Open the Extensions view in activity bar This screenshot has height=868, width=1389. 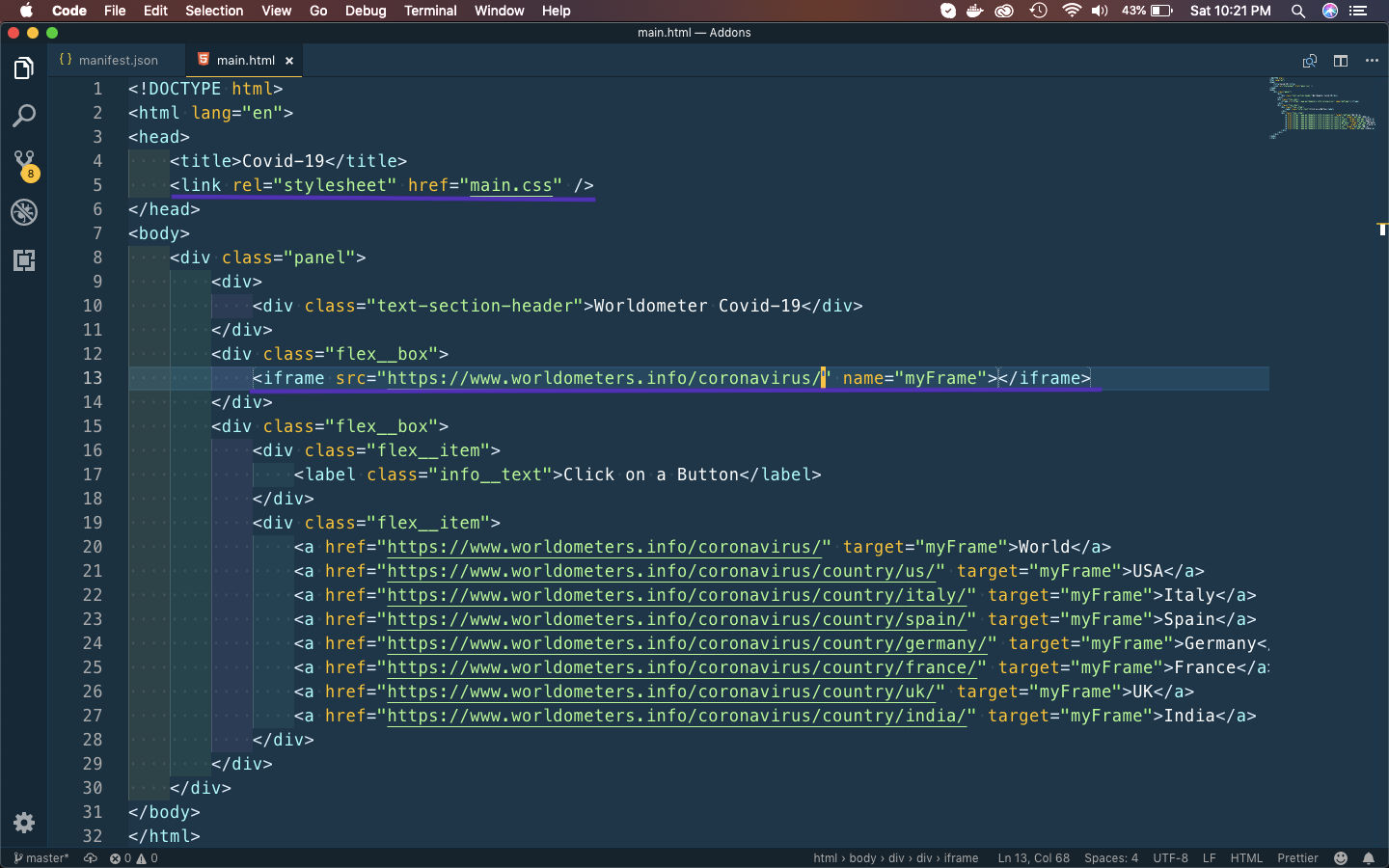click(x=24, y=260)
